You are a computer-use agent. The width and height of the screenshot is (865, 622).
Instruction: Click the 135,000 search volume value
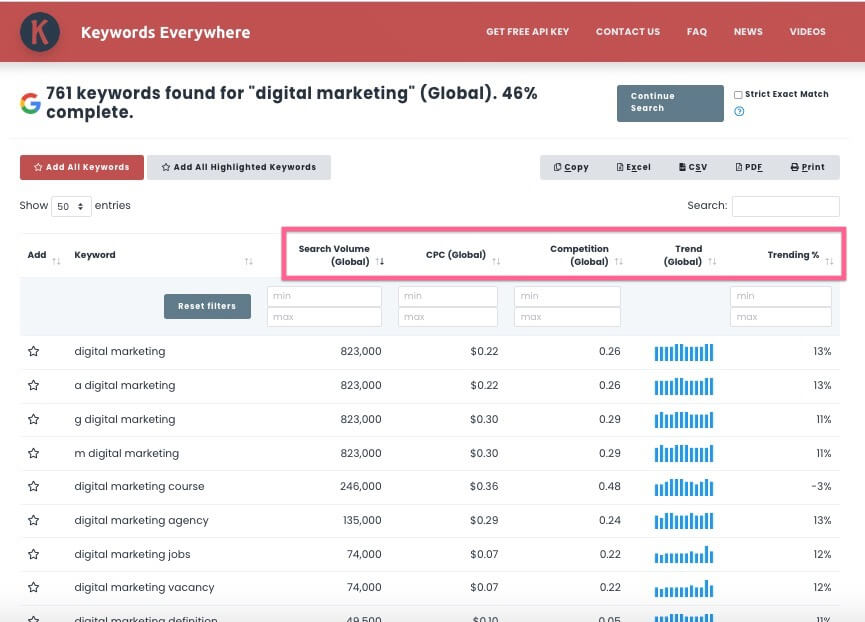point(362,521)
